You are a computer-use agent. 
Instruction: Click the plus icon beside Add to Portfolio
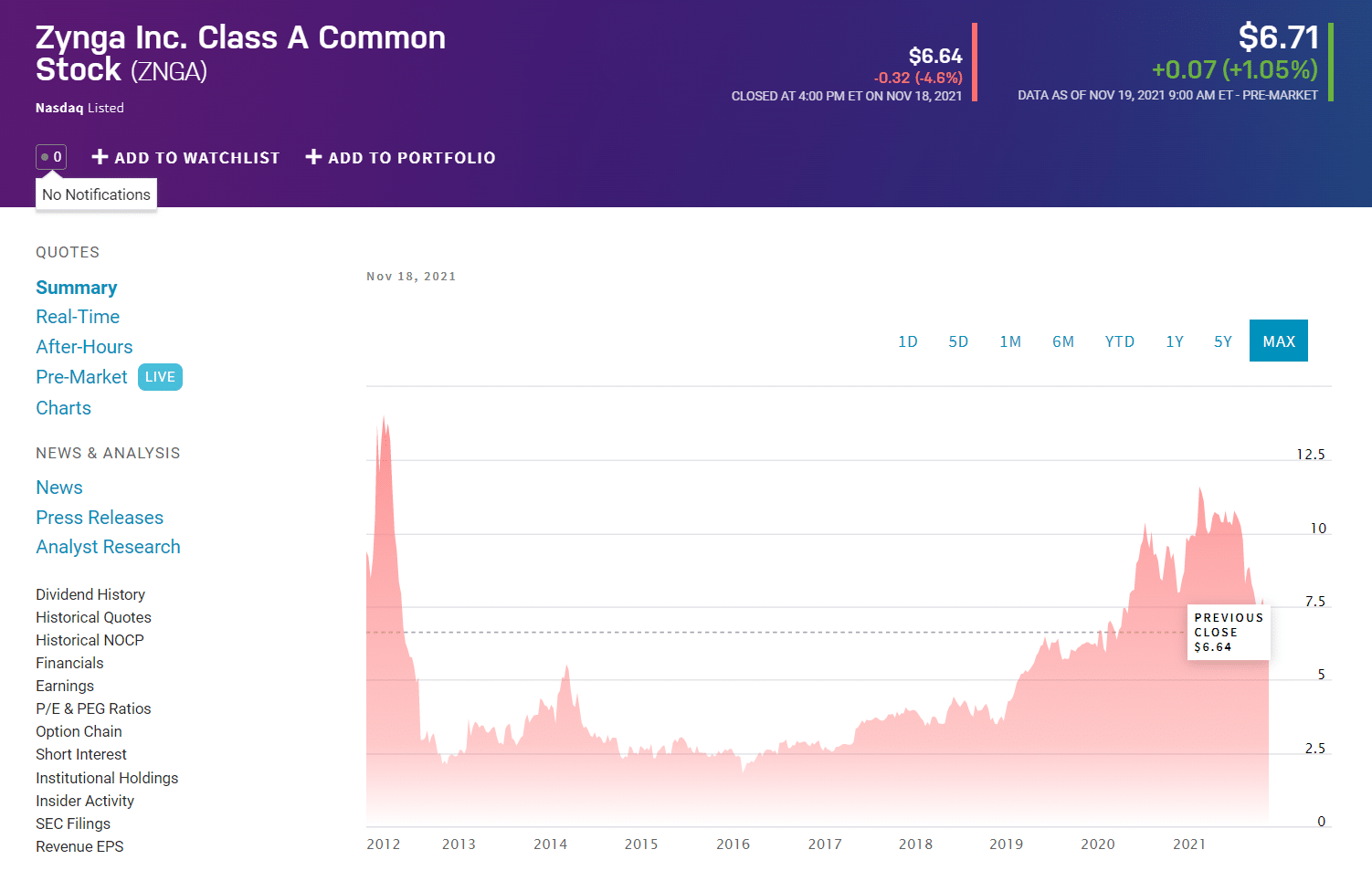click(313, 157)
